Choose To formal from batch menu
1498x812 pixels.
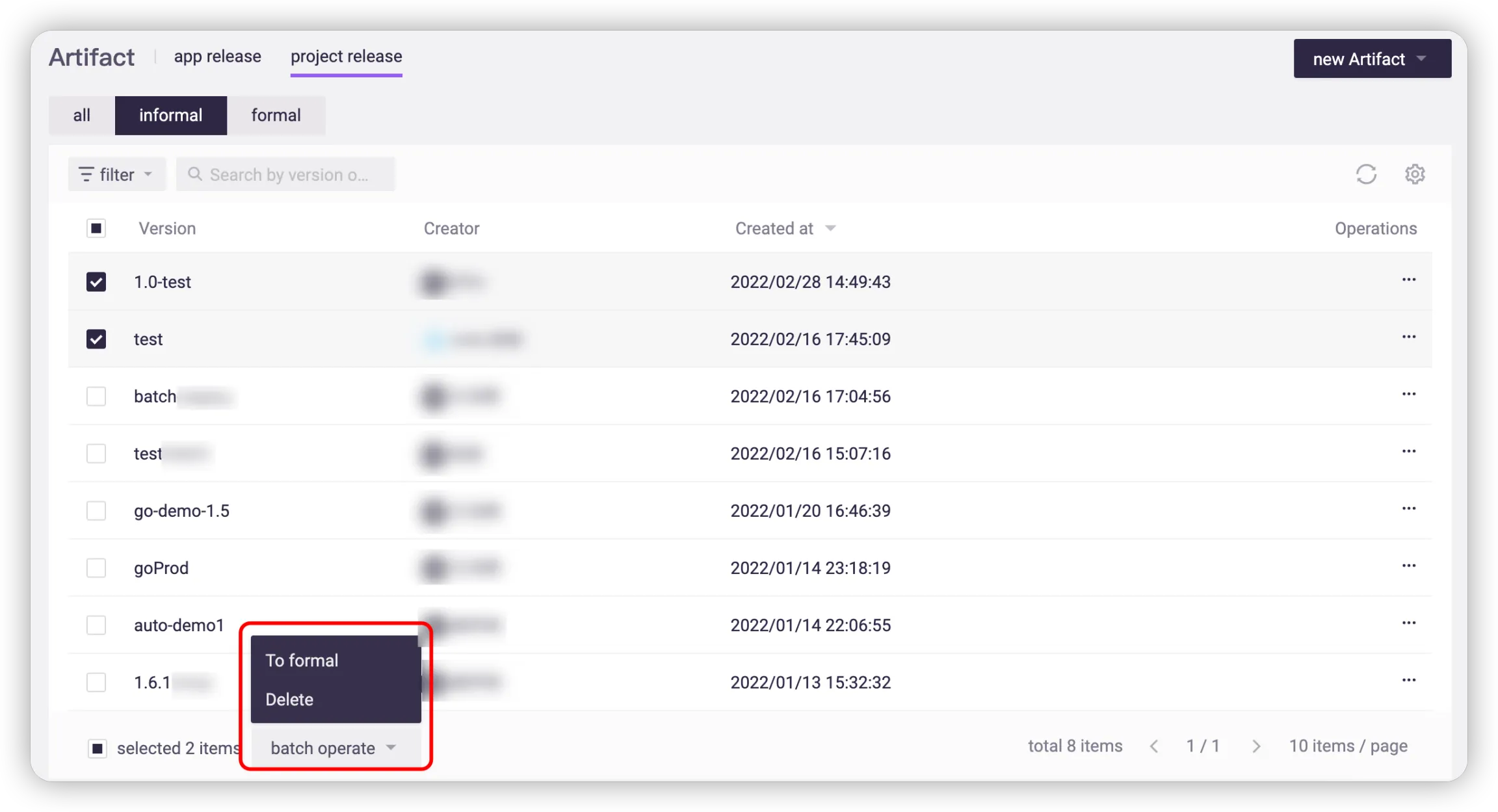(302, 661)
